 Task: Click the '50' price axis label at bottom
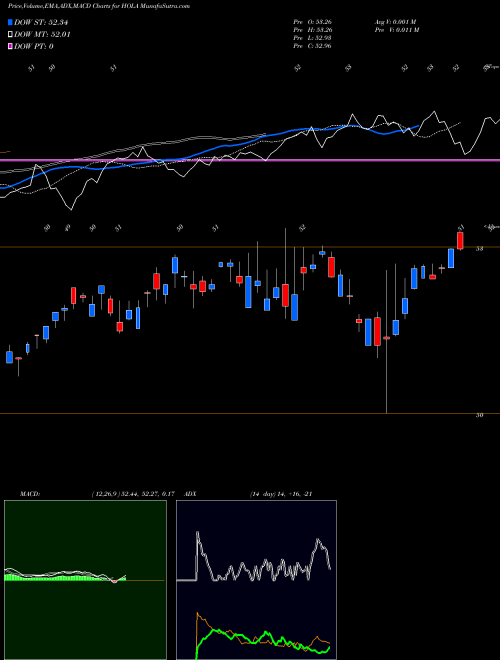point(479,415)
